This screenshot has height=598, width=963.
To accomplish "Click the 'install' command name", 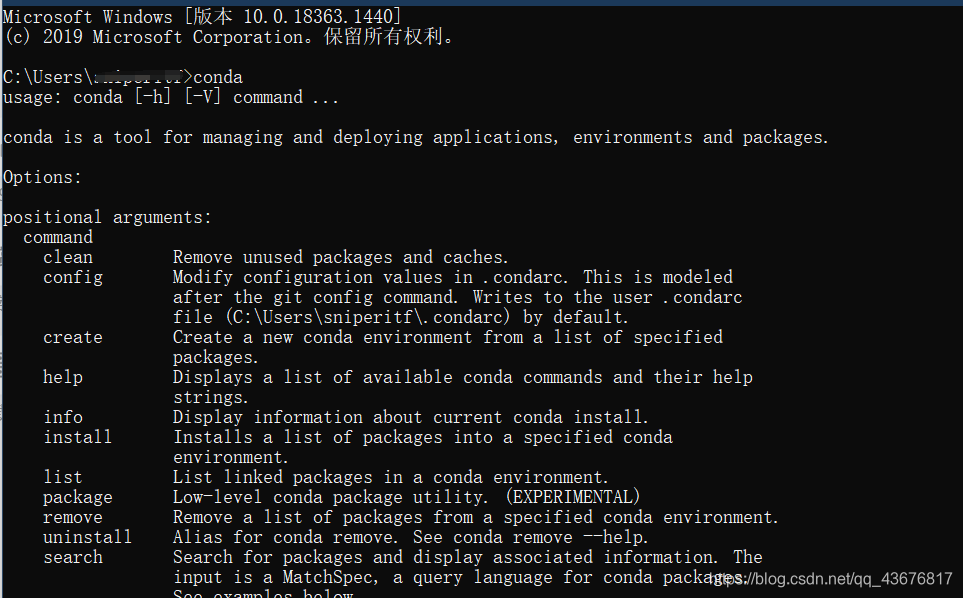I will click(78, 437).
